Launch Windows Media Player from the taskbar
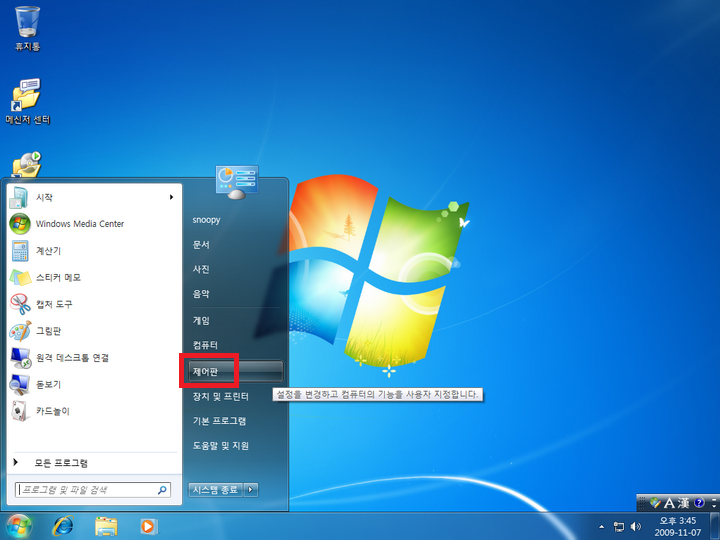 coord(148,526)
